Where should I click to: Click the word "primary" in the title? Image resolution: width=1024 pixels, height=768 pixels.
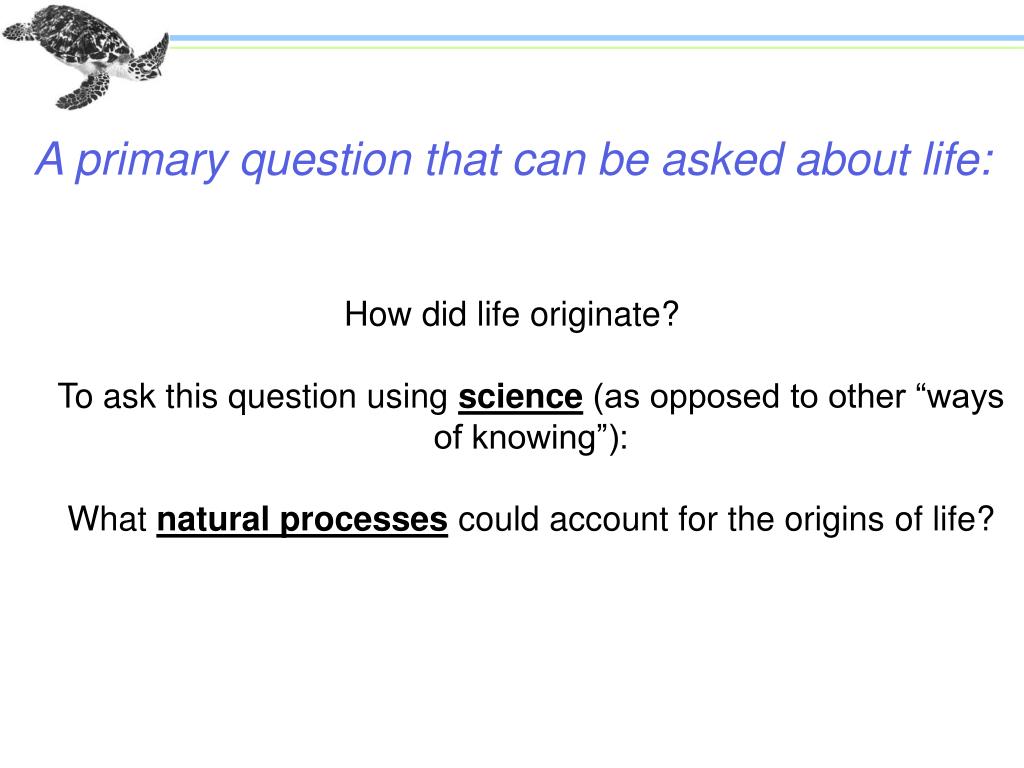pyautogui.click(x=152, y=161)
